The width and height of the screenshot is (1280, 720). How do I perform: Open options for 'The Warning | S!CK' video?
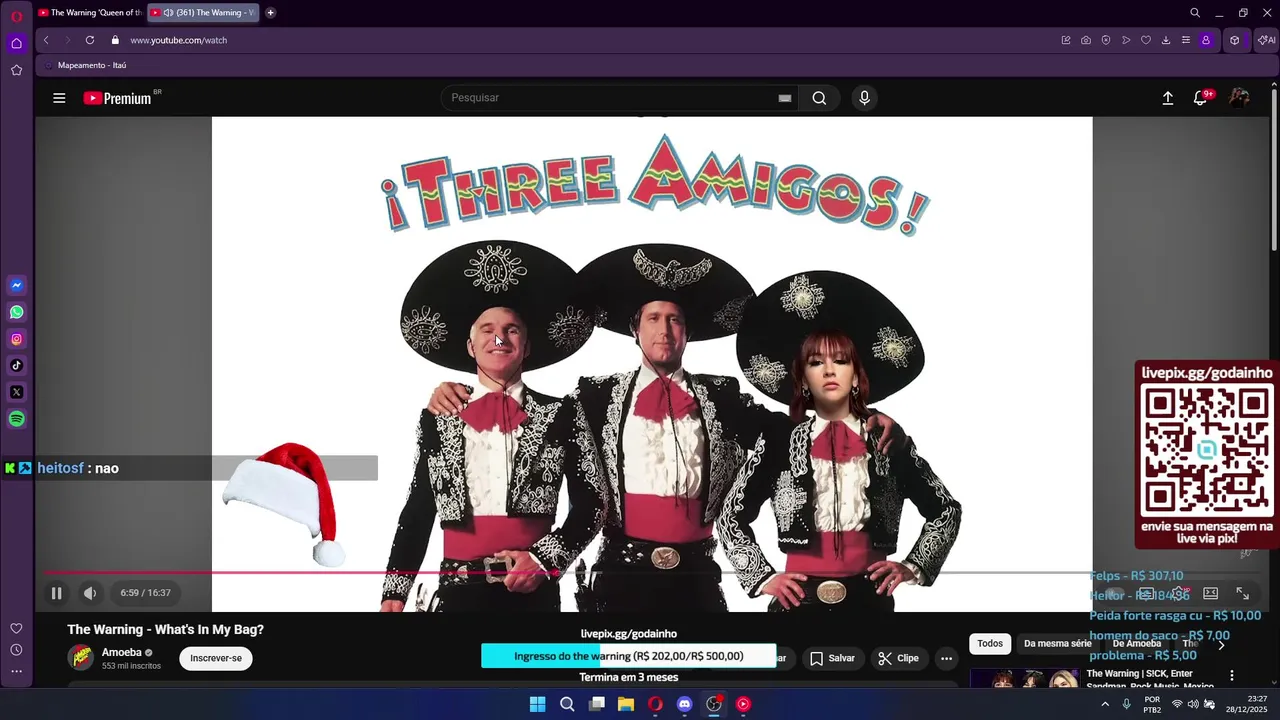[x=1232, y=676]
